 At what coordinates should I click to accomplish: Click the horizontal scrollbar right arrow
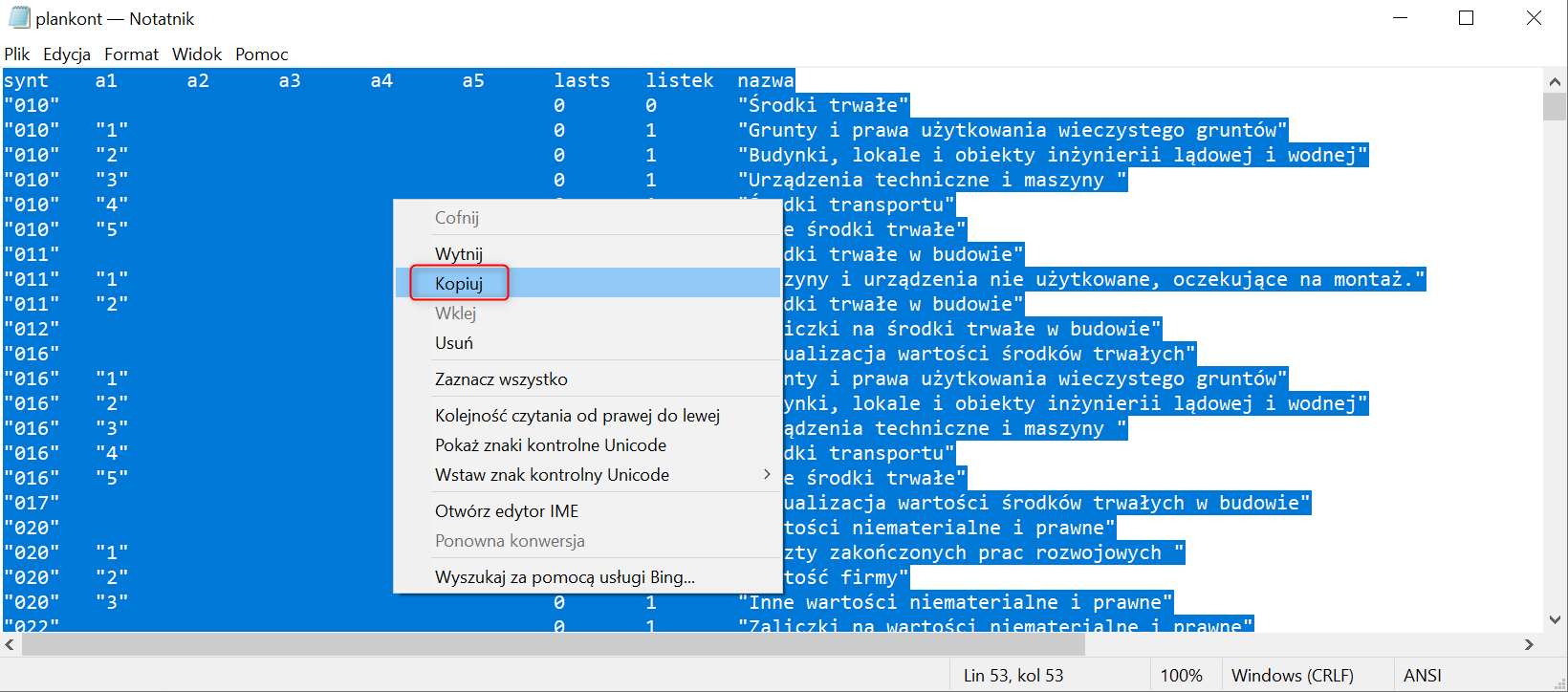1529,645
